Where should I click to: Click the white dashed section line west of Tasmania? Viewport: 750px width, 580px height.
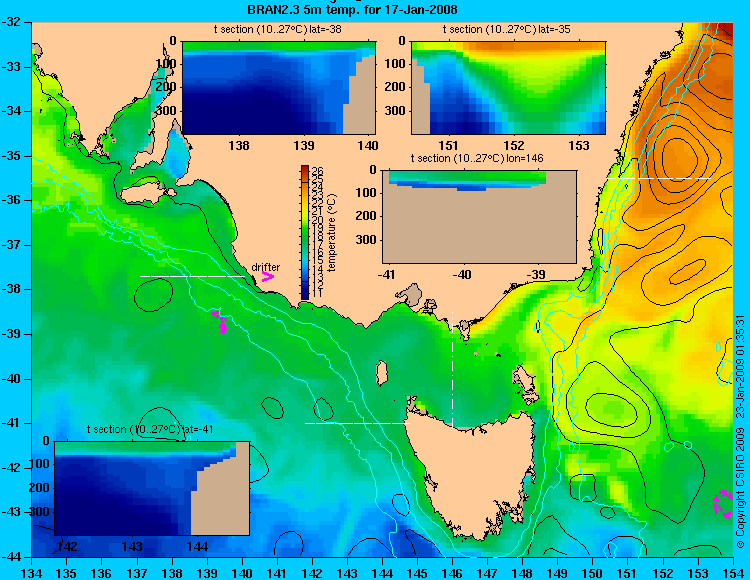pyautogui.click(x=357, y=423)
